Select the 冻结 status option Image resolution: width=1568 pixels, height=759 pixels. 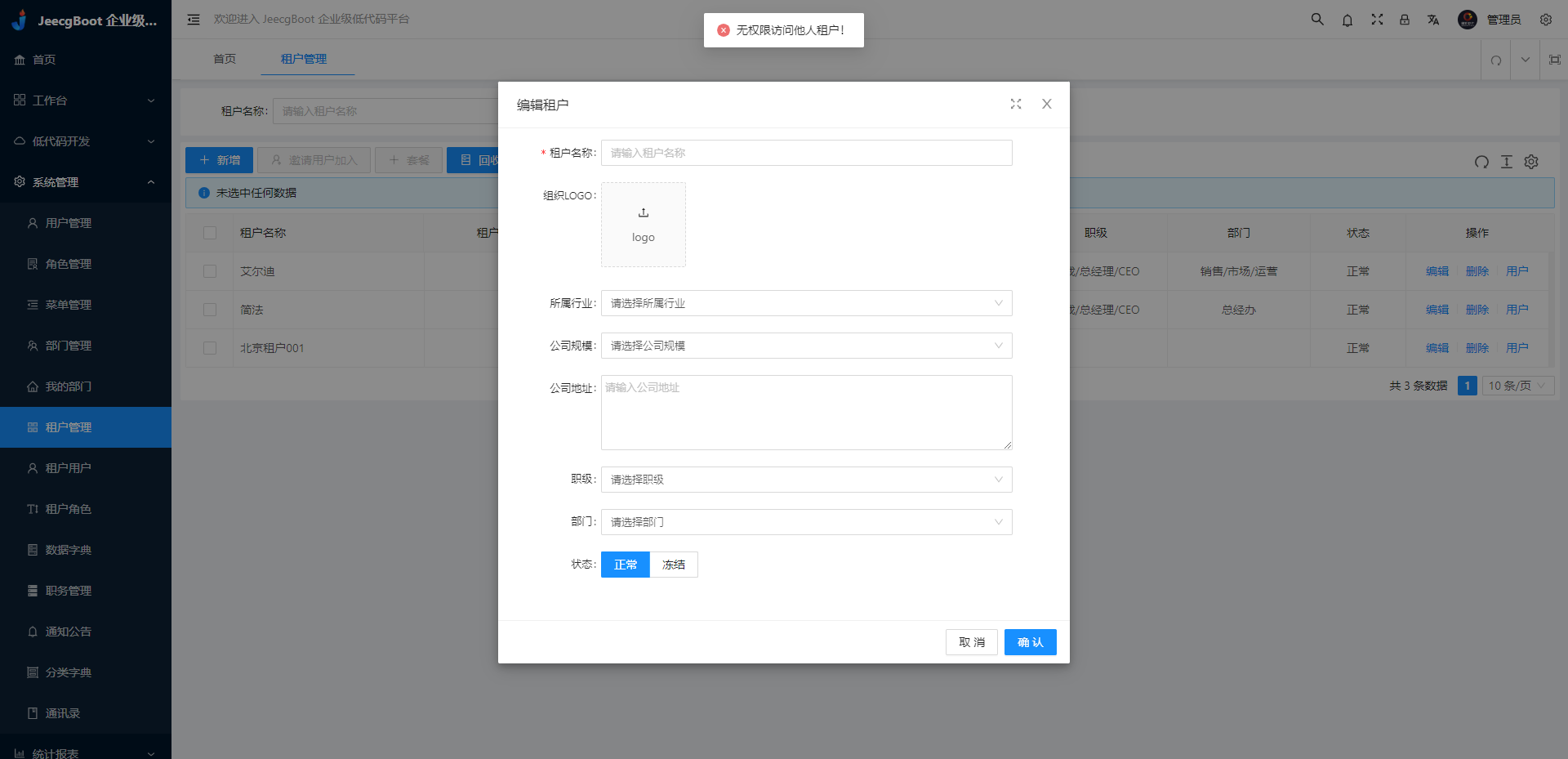coord(674,565)
